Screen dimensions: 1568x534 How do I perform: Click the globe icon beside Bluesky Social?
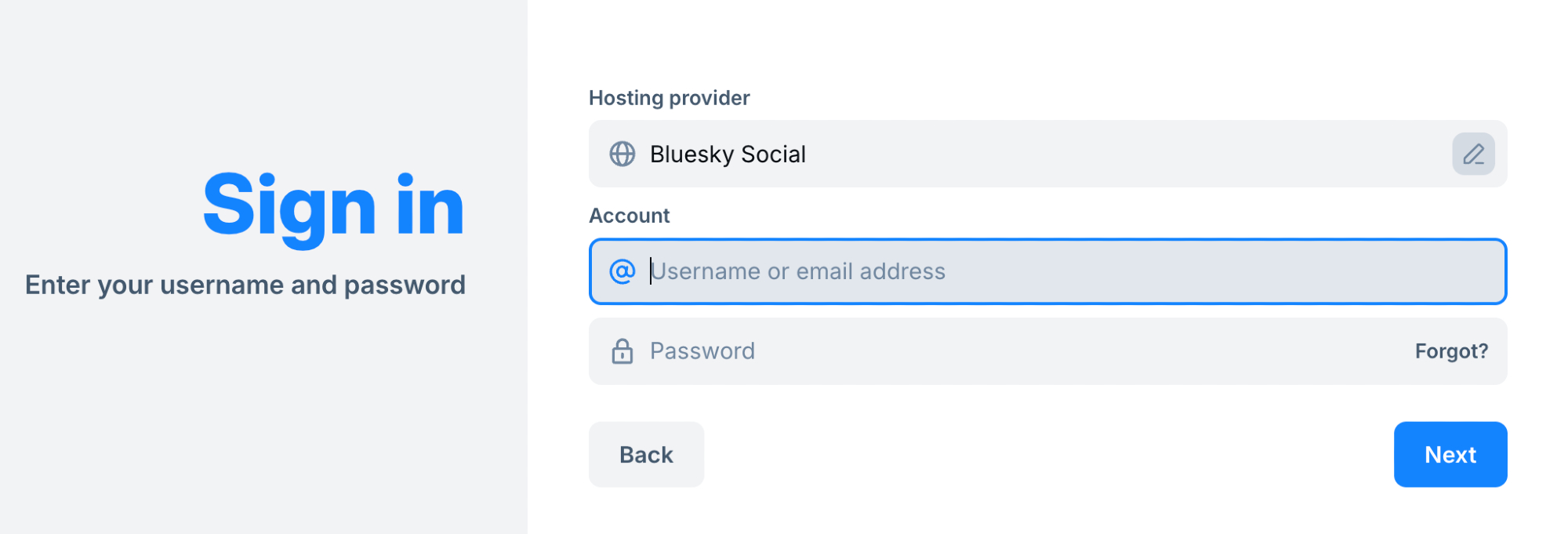[x=622, y=154]
